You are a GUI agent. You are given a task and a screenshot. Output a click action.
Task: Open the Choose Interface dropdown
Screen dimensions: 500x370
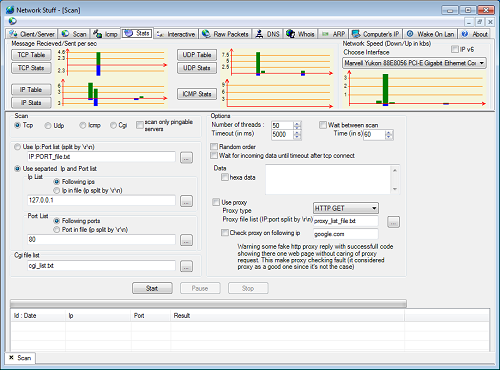coord(414,63)
